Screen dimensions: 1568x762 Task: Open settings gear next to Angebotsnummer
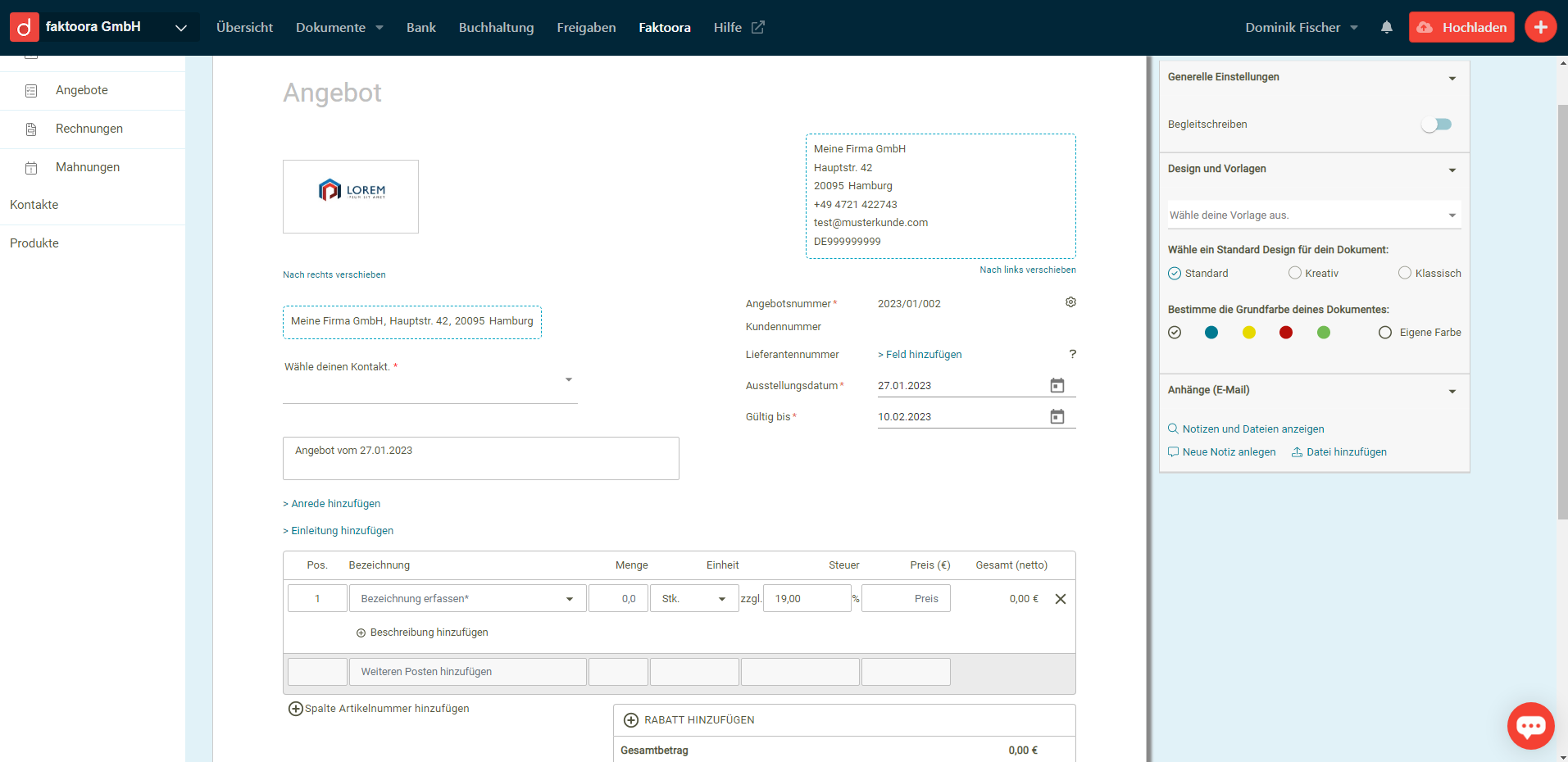tap(1070, 302)
